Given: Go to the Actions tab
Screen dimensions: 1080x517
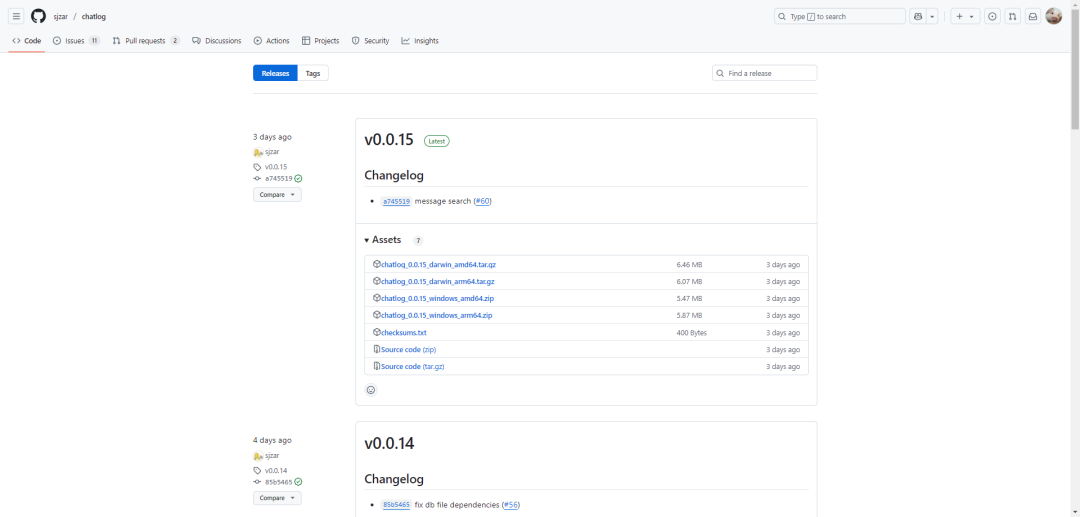Looking at the screenshot, I should [271, 41].
